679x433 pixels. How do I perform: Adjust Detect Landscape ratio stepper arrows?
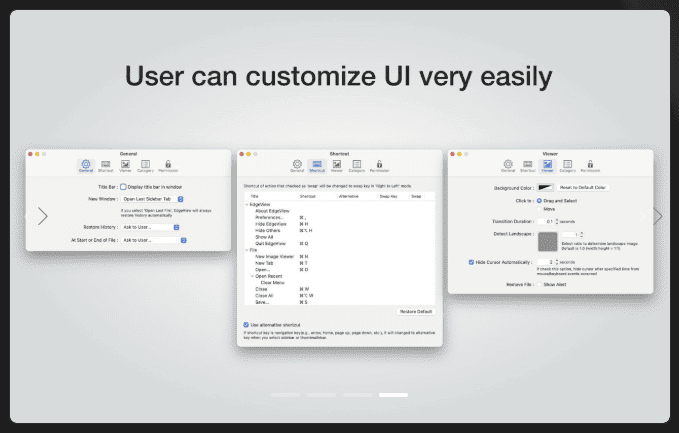pyautogui.click(x=582, y=235)
